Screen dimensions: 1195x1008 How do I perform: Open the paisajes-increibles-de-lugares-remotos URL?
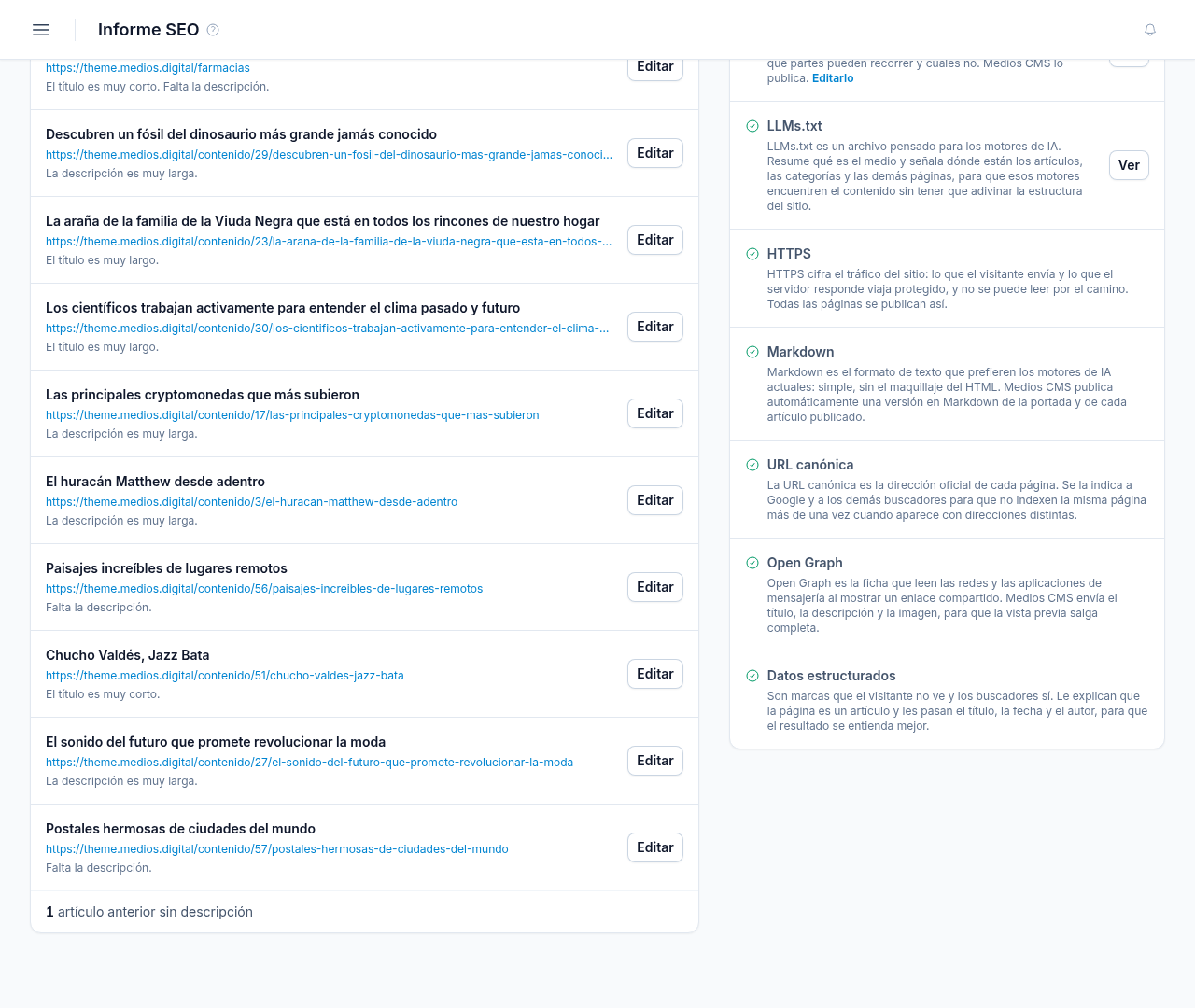point(264,589)
